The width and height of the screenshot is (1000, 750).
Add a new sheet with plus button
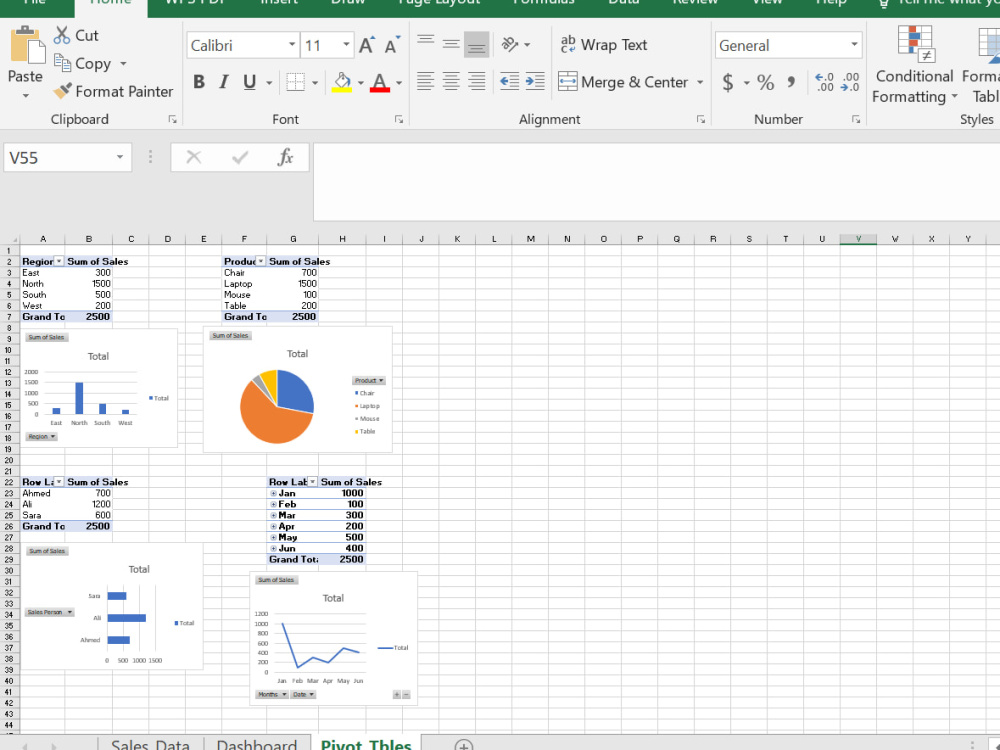click(x=464, y=745)
